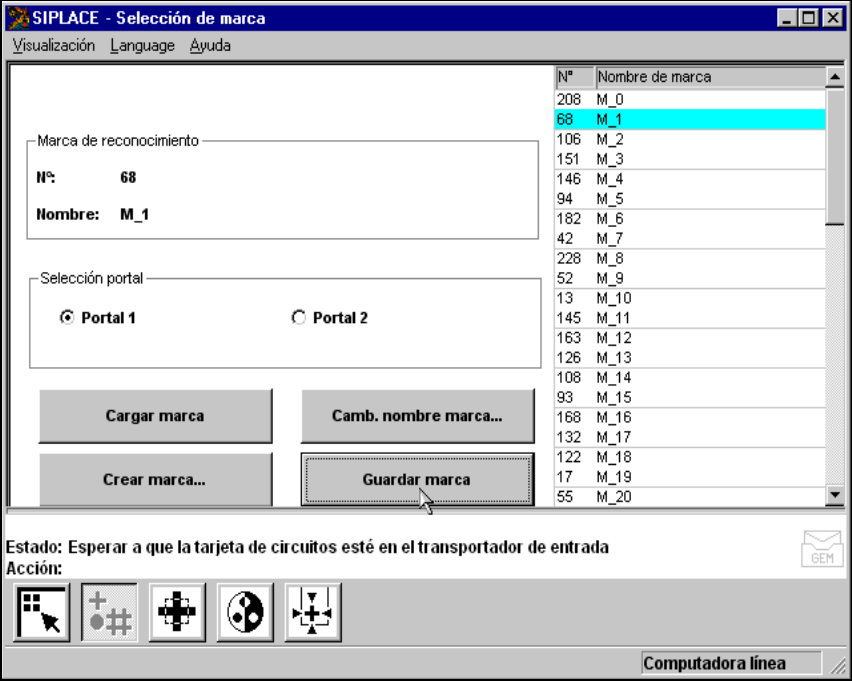
Task: Select highlighted mark M_1 row
Action: point(690,119)
